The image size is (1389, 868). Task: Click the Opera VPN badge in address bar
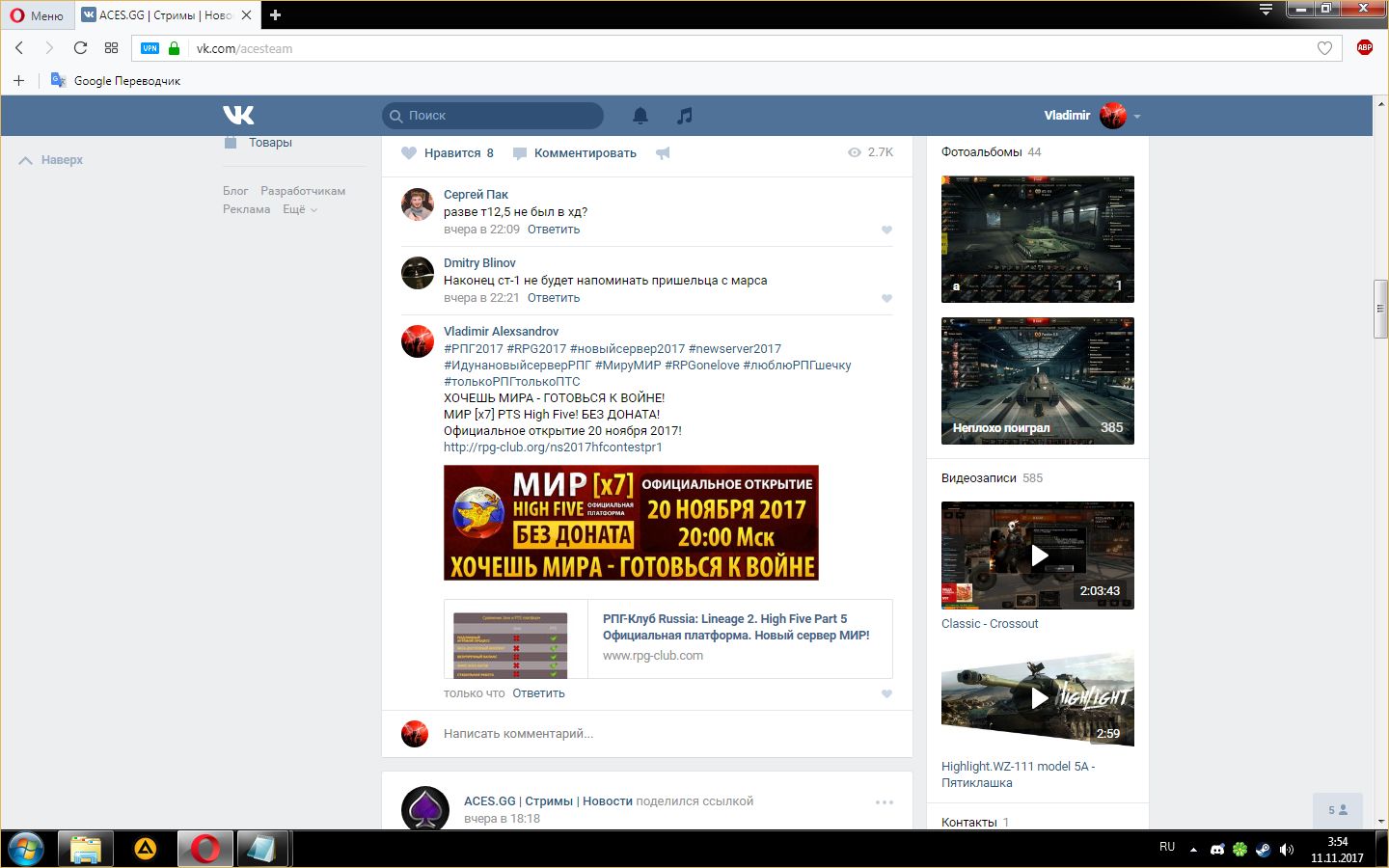point(150,48)
